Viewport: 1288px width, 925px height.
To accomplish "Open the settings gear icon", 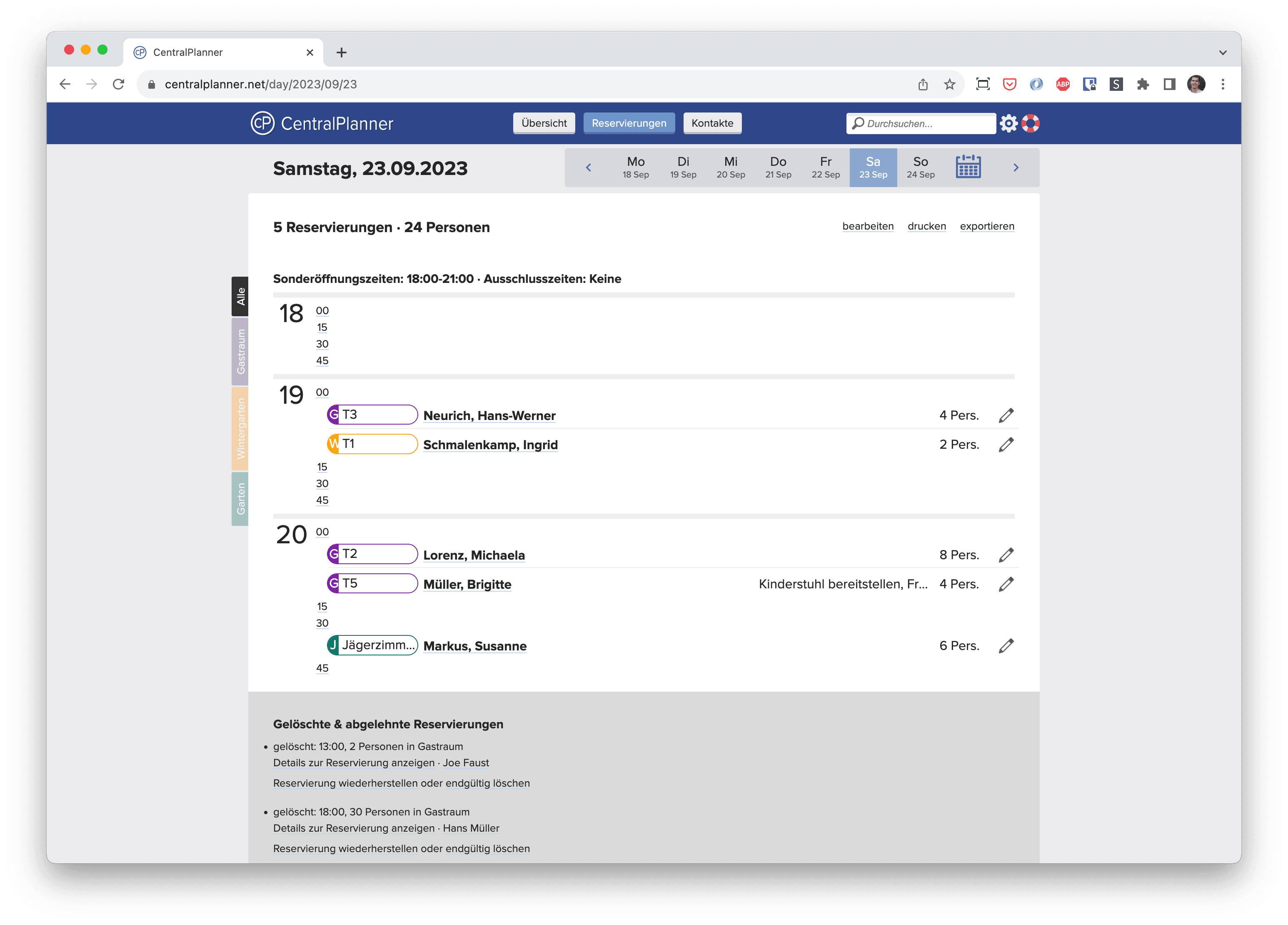I will tap(1008, 123).
